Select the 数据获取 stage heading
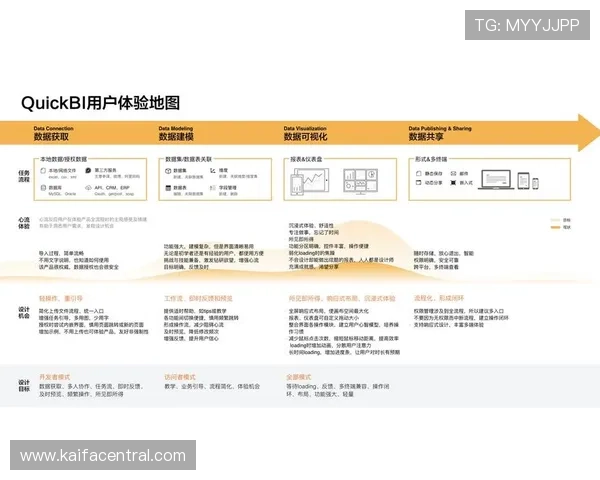Viewport: 600px width, 480px height. click(x=51, y=137)
